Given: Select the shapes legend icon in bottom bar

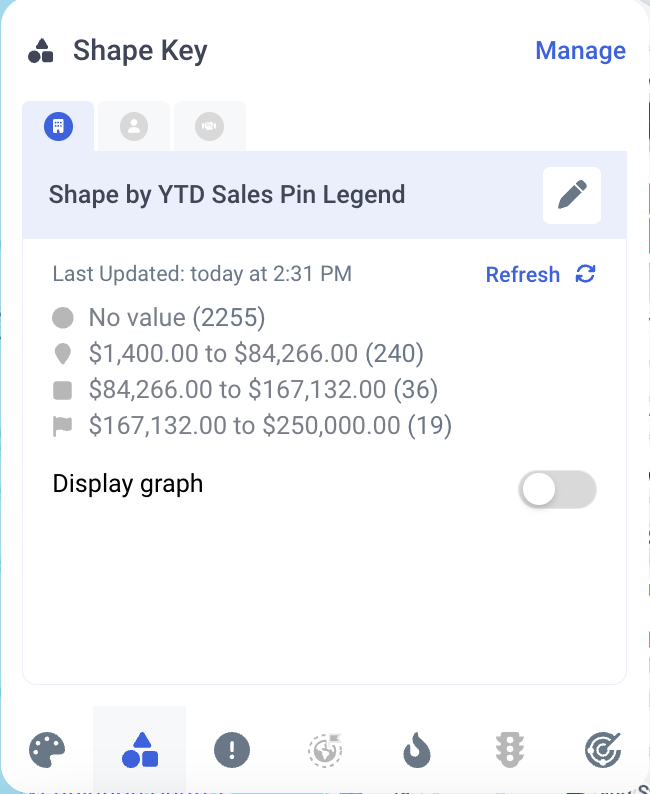Looking at the screenshot, I should pyautogui.click(x=140, y=749).
